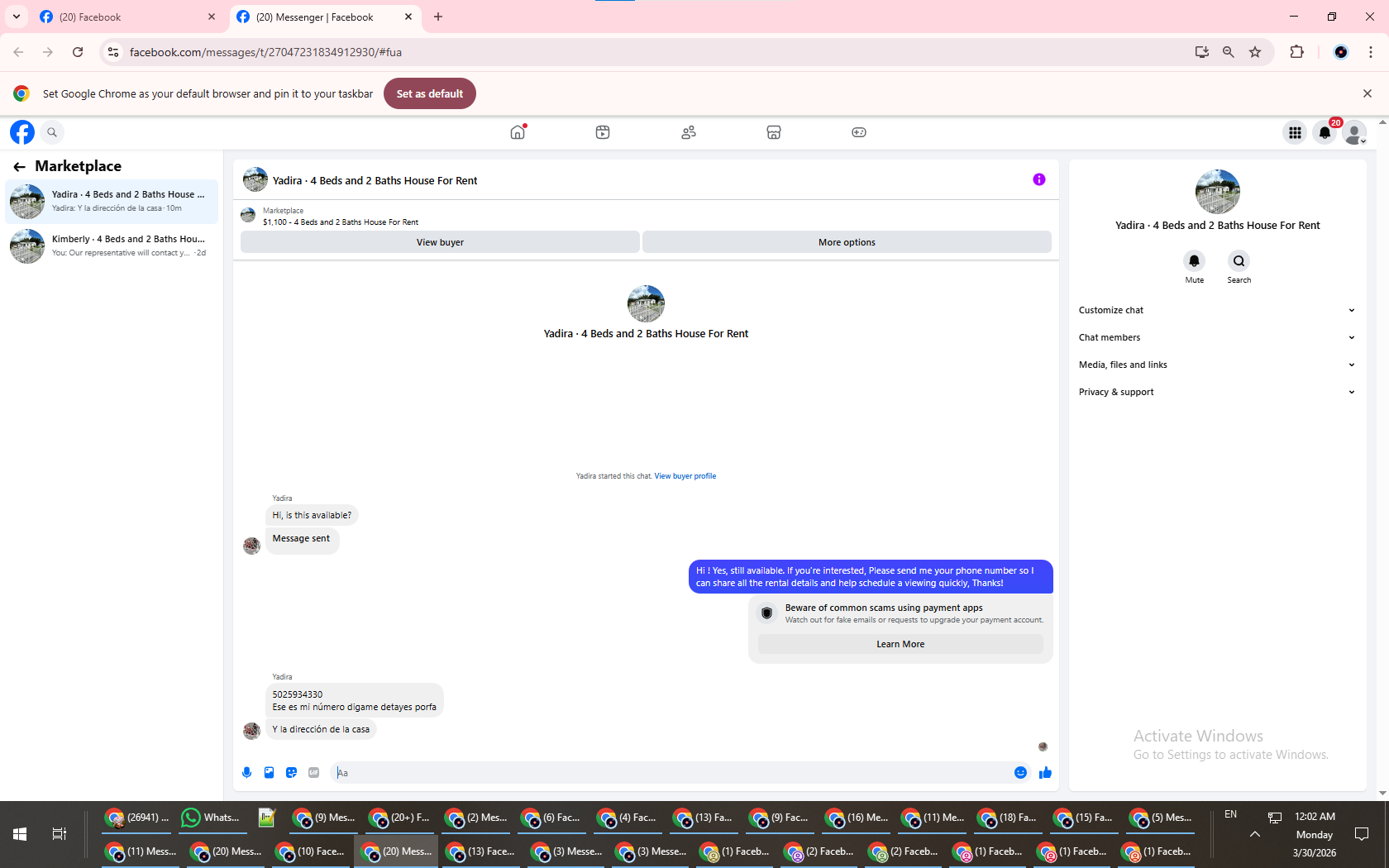This screenshot has width=1389, height=868.
Task: Send a voice clip with microphone icon
Action: (246, 773)
